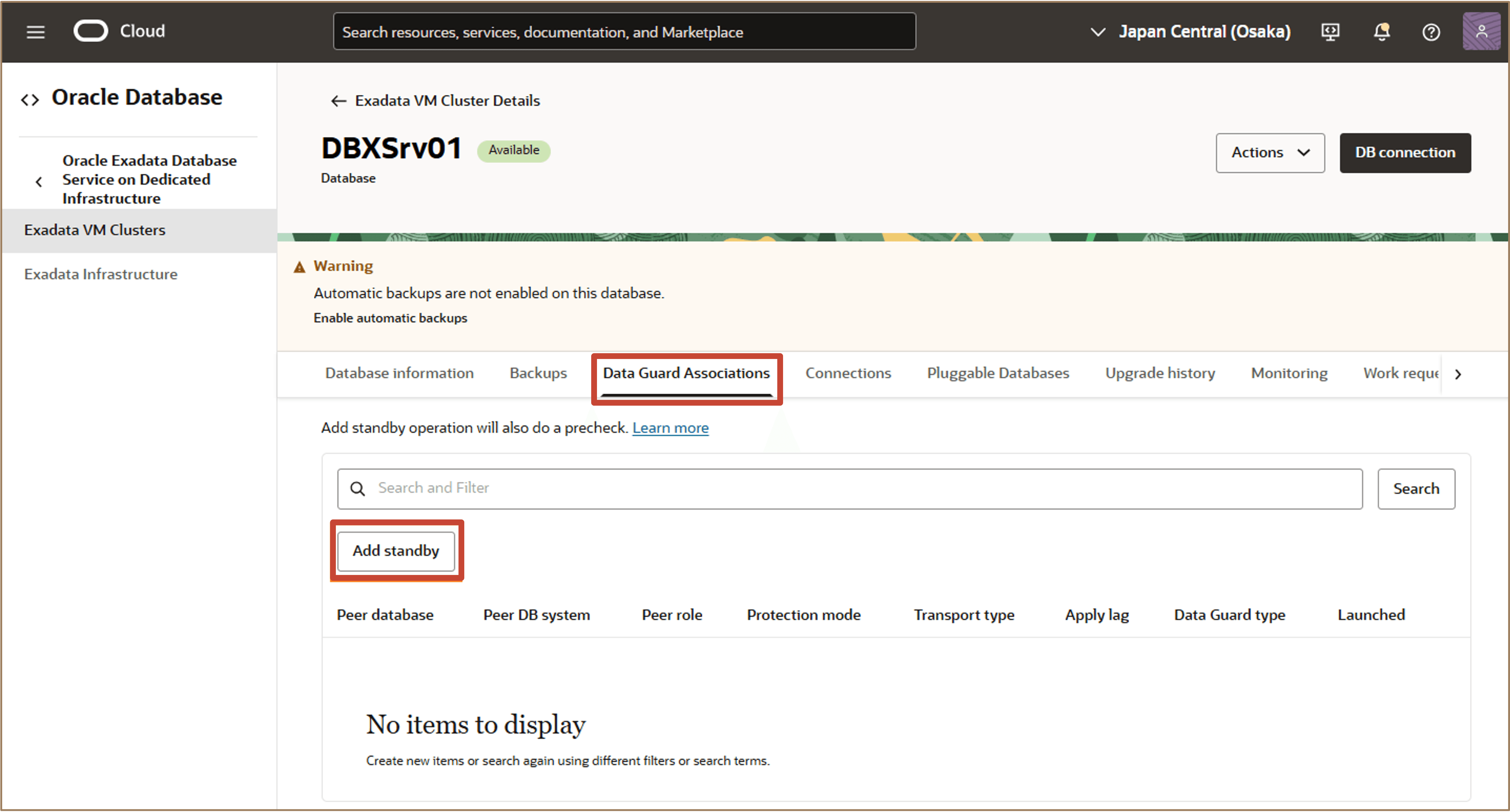Click the Peer role column header

(x=672, y=614)
